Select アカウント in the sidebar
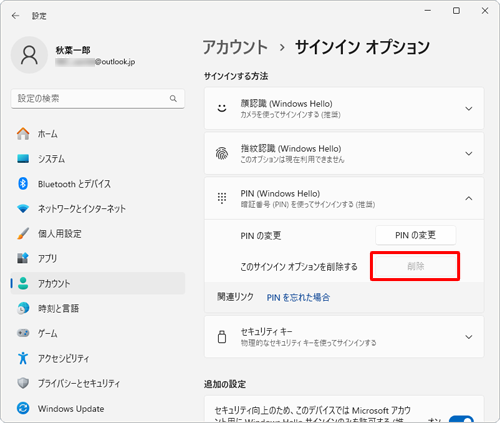 point(98,283)
